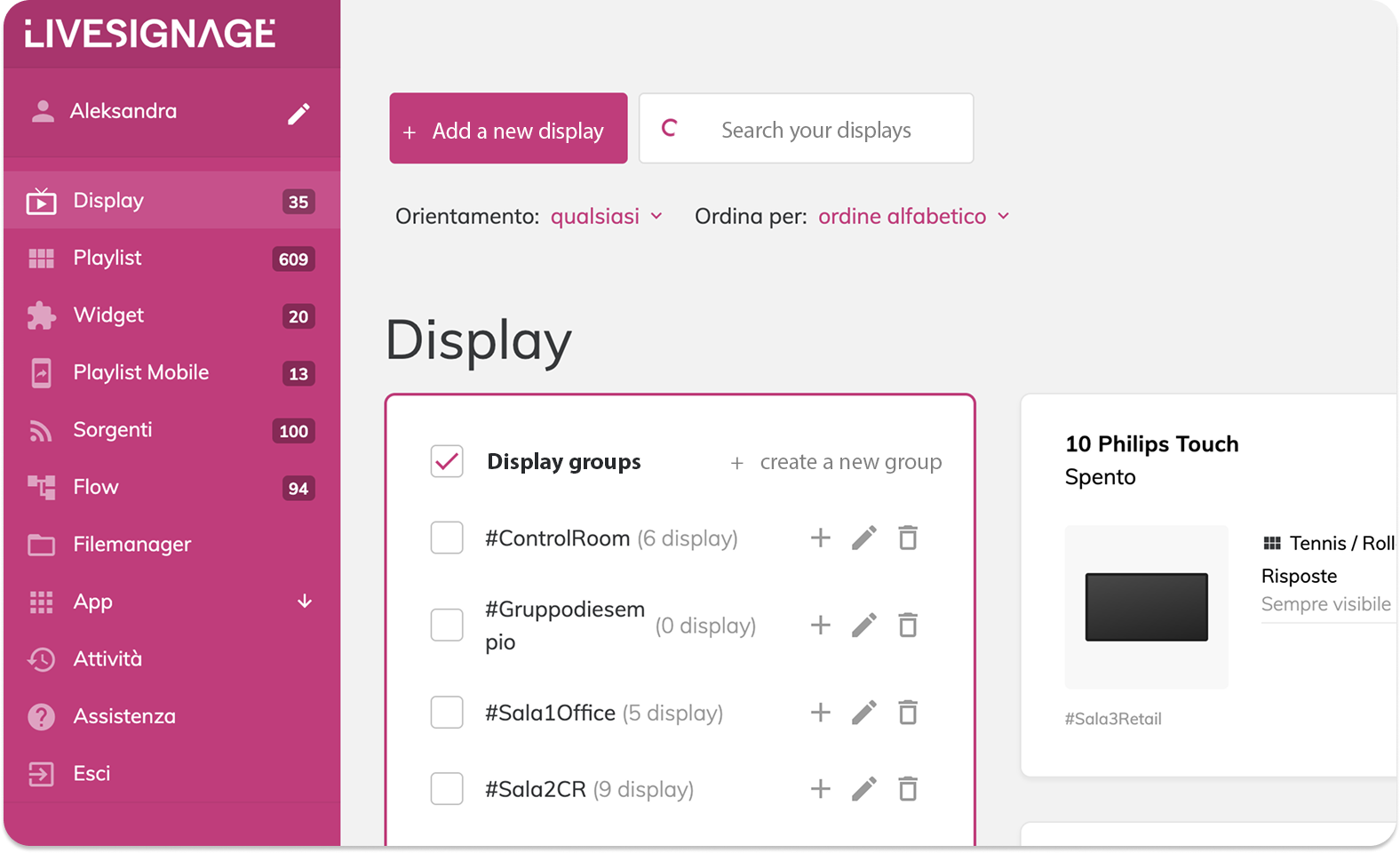Open the 10 Philips Touch display title
The height and width of the screenshot is (853, 1400).
tap(1151, 443)
